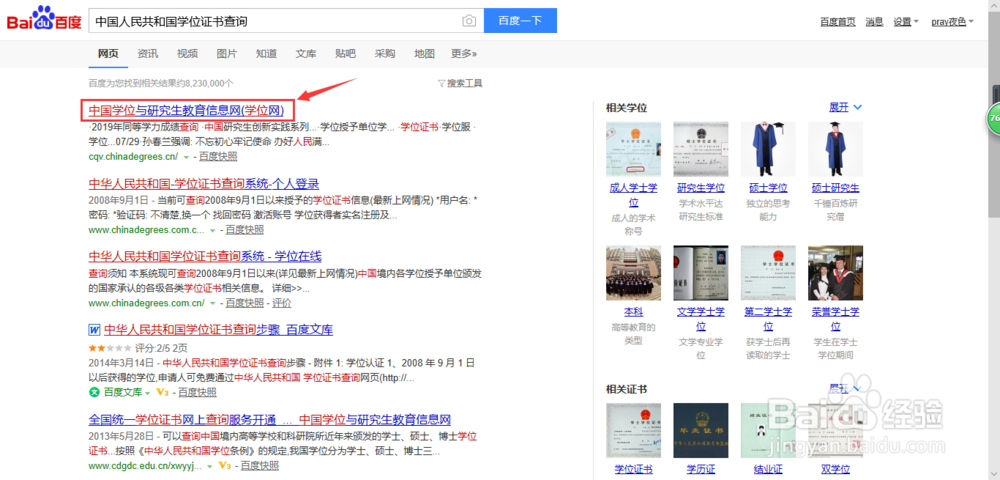The image size is (1000, 480).
Task: Click the 学位证书 text link under 相关证书
Action: pyautogui.click(x=633, y=470)
